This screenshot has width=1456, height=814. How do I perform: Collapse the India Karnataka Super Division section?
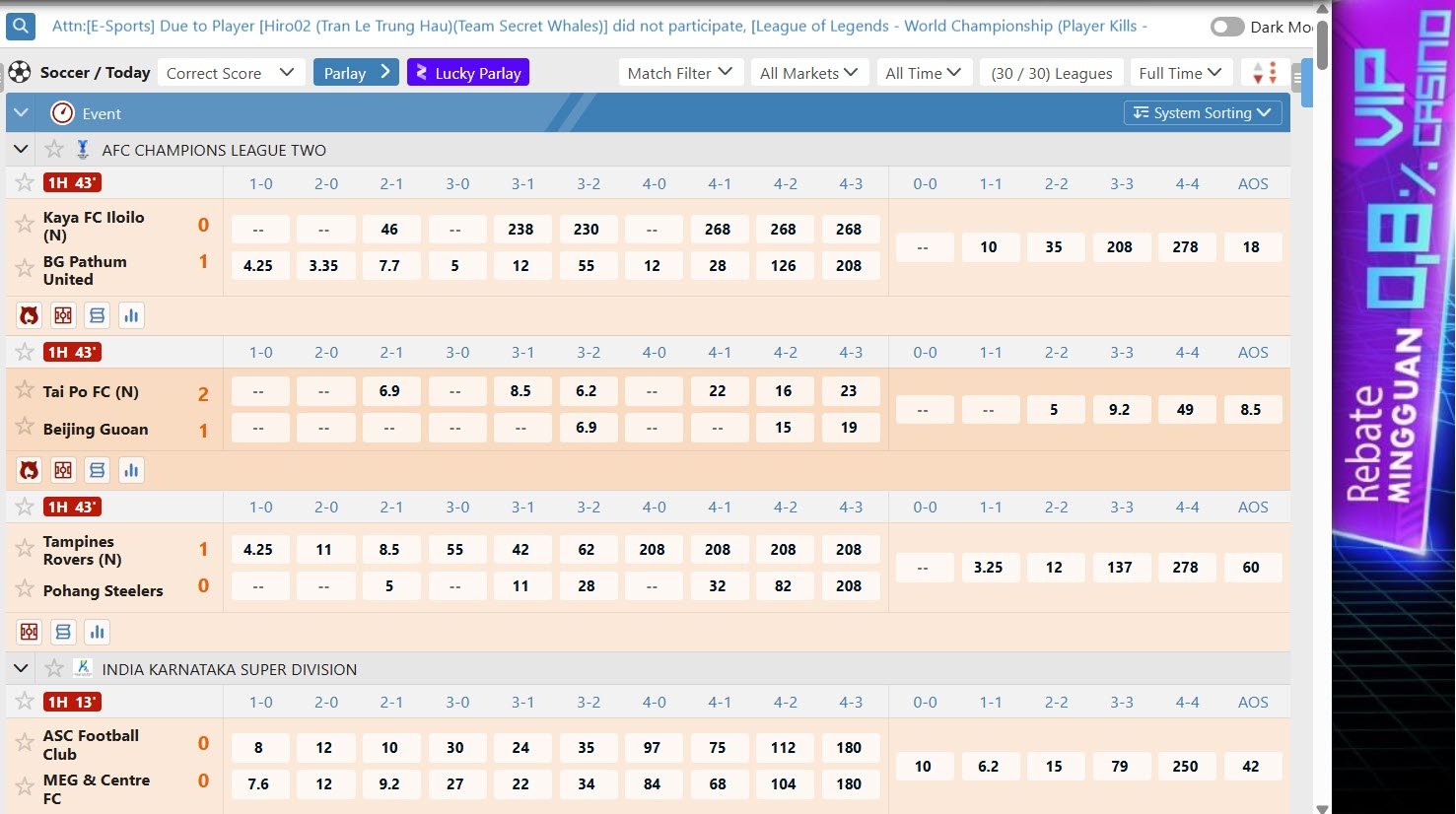pyautogui.click(x=21, y=669)
